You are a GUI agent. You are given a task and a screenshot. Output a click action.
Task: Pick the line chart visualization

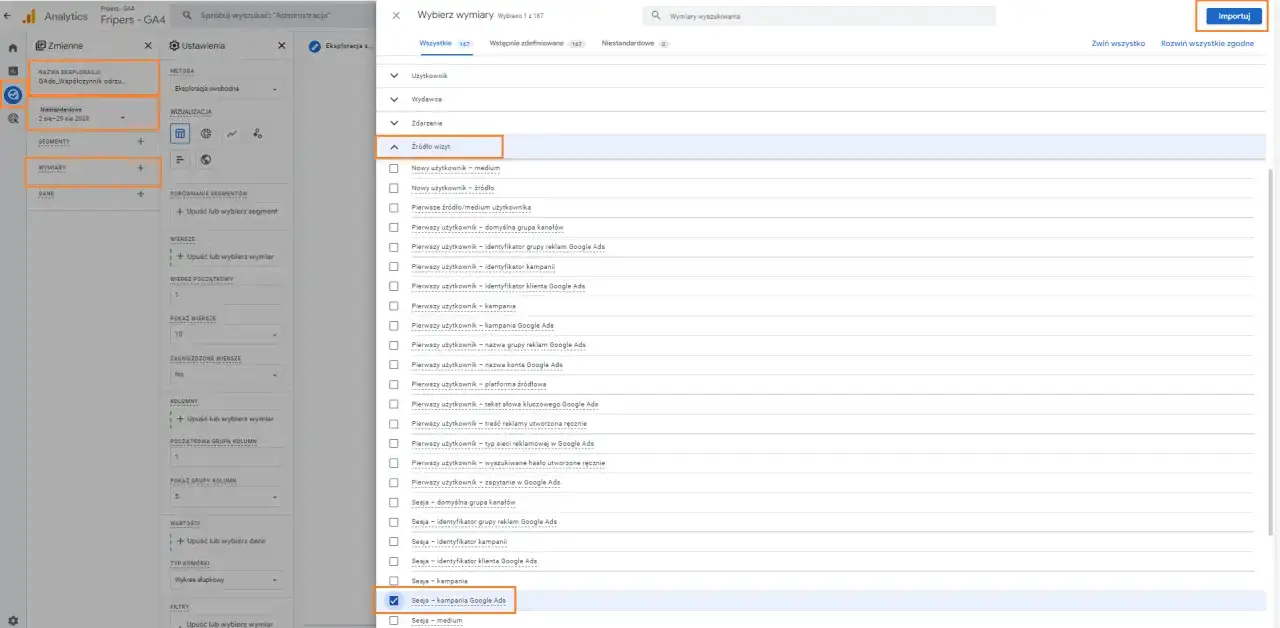tap(231, 133)
